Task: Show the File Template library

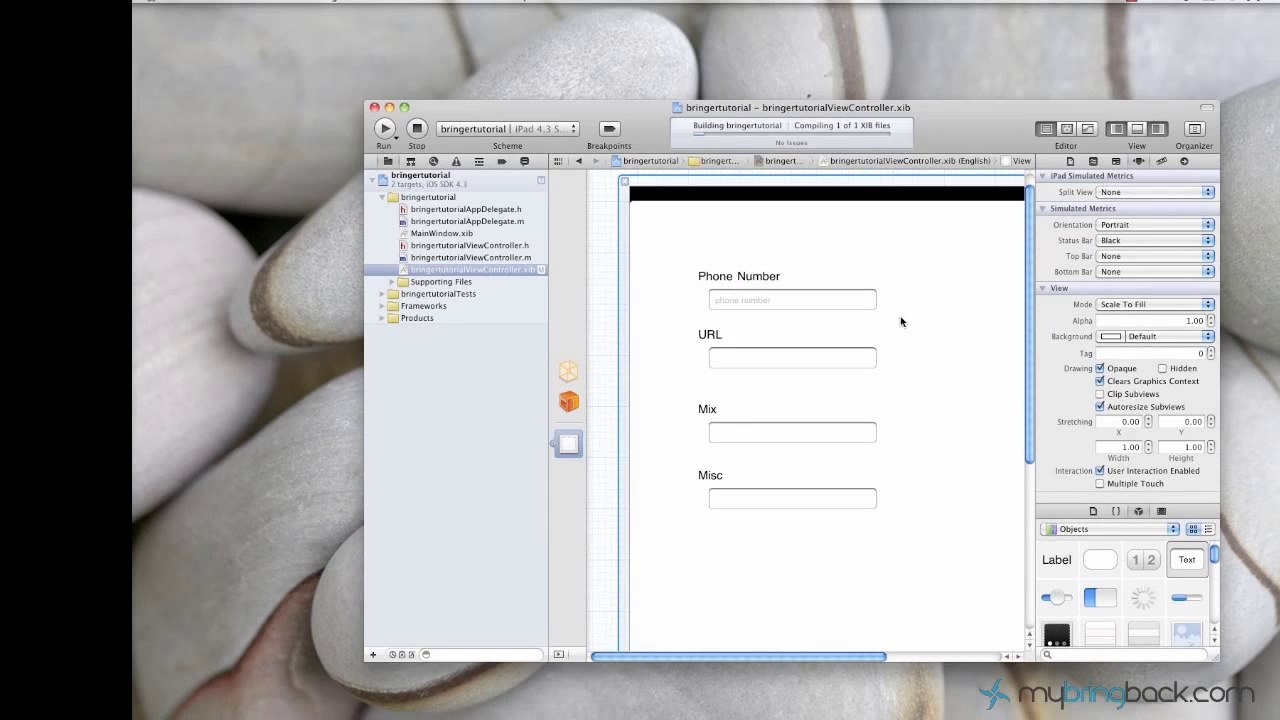Action: (x=1093, y=511)
